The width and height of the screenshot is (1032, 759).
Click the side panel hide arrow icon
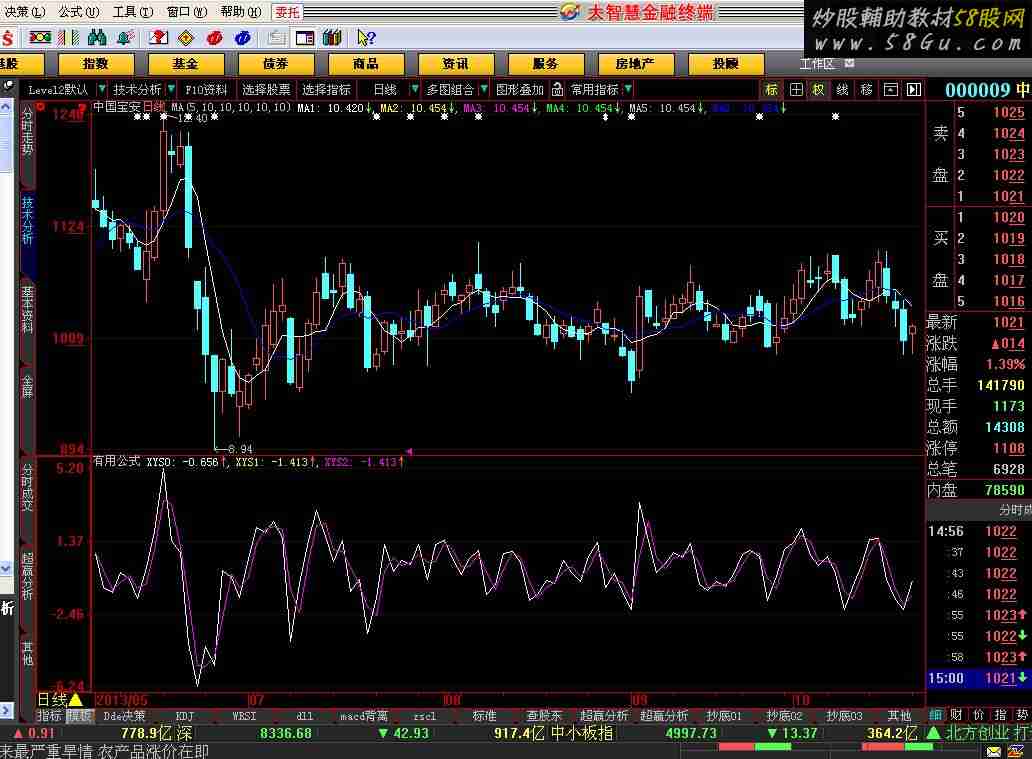[x=914, y=89]
